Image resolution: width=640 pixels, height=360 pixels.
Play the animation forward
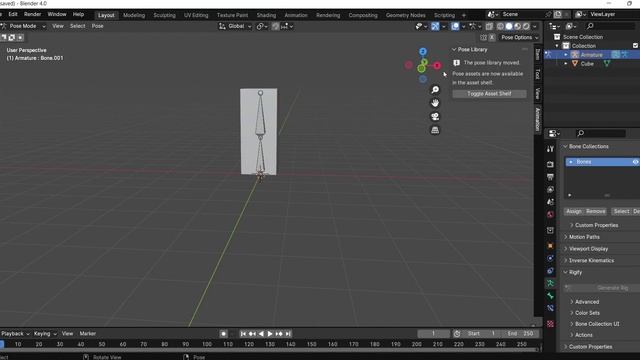tap(270, 333)
